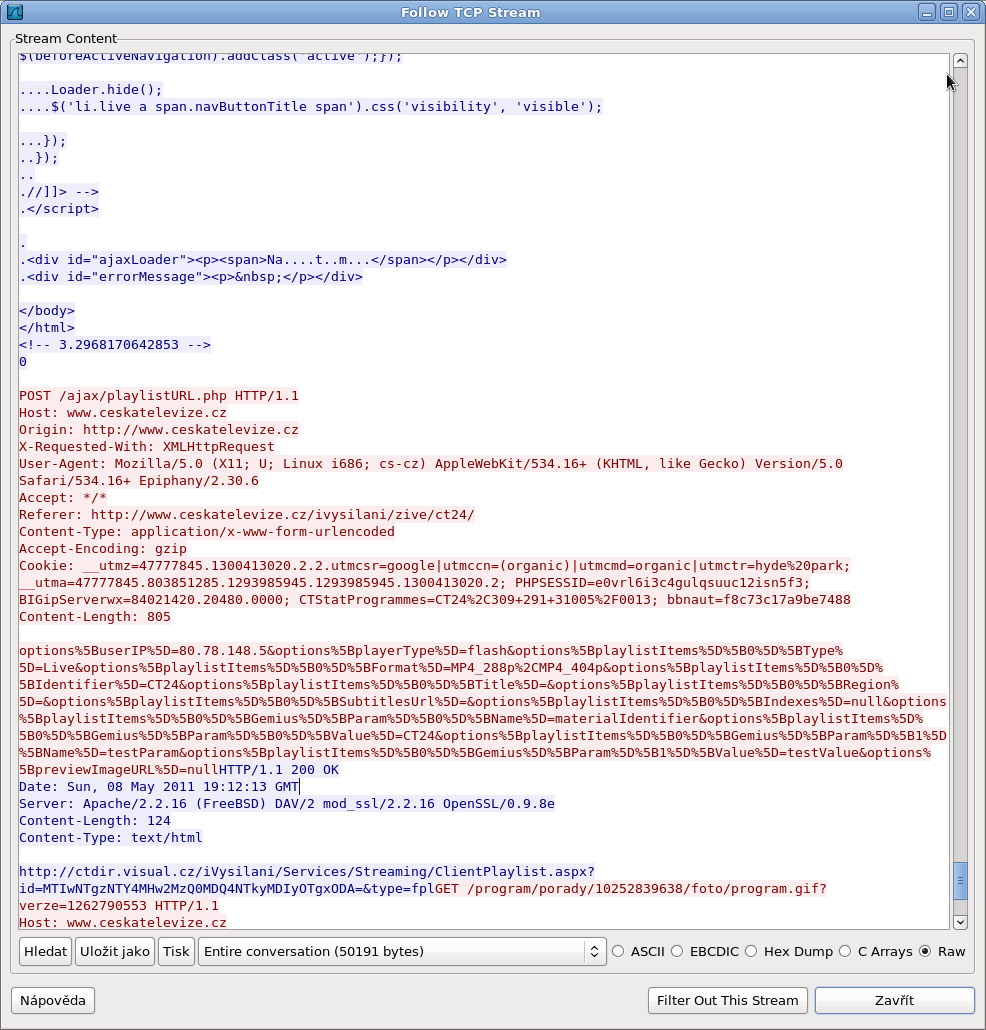The width and height of the screenshot is (986, 1030).
Task: Click the Cookie: __utmz line
Action: coord(435,566)
